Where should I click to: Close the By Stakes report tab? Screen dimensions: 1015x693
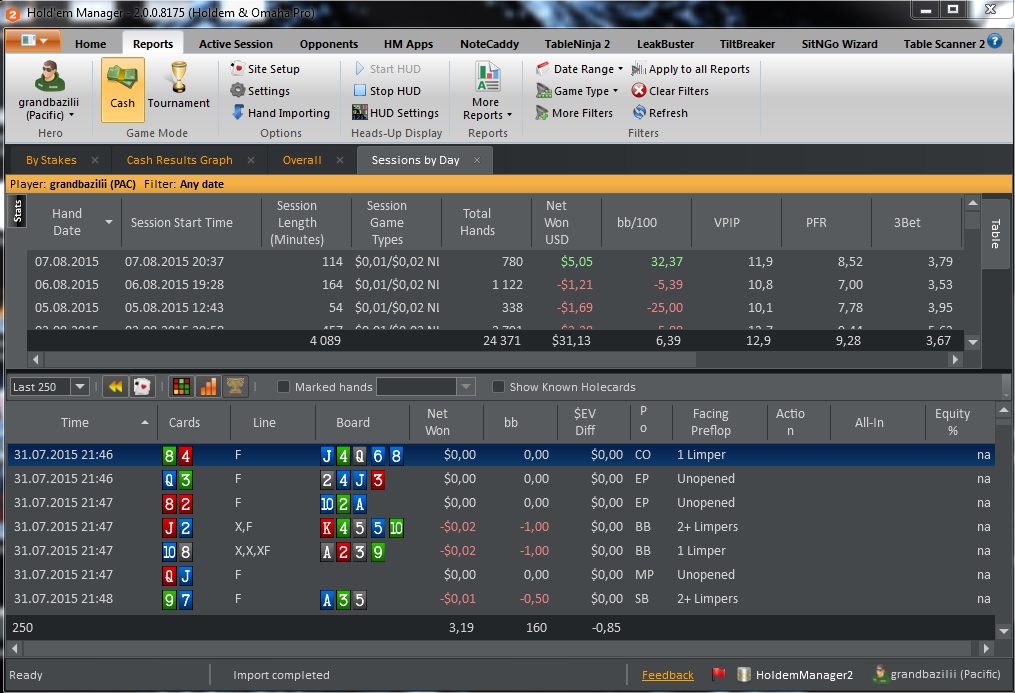click(95, 160)
